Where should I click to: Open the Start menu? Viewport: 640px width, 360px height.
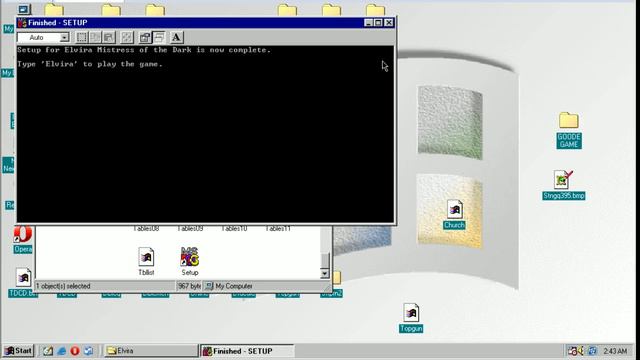(18, 351)
